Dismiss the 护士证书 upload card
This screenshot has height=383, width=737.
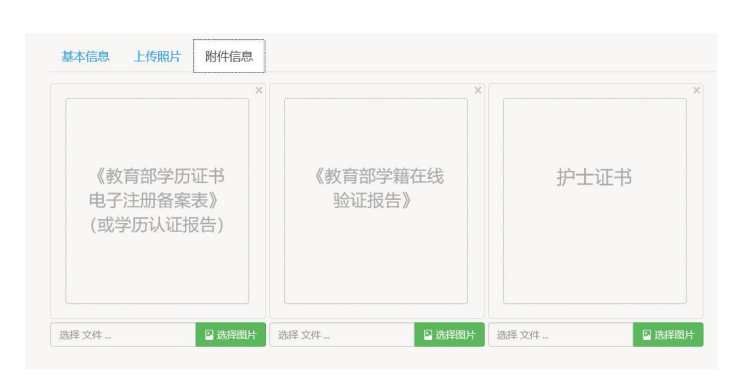click(x=697, y=90)
